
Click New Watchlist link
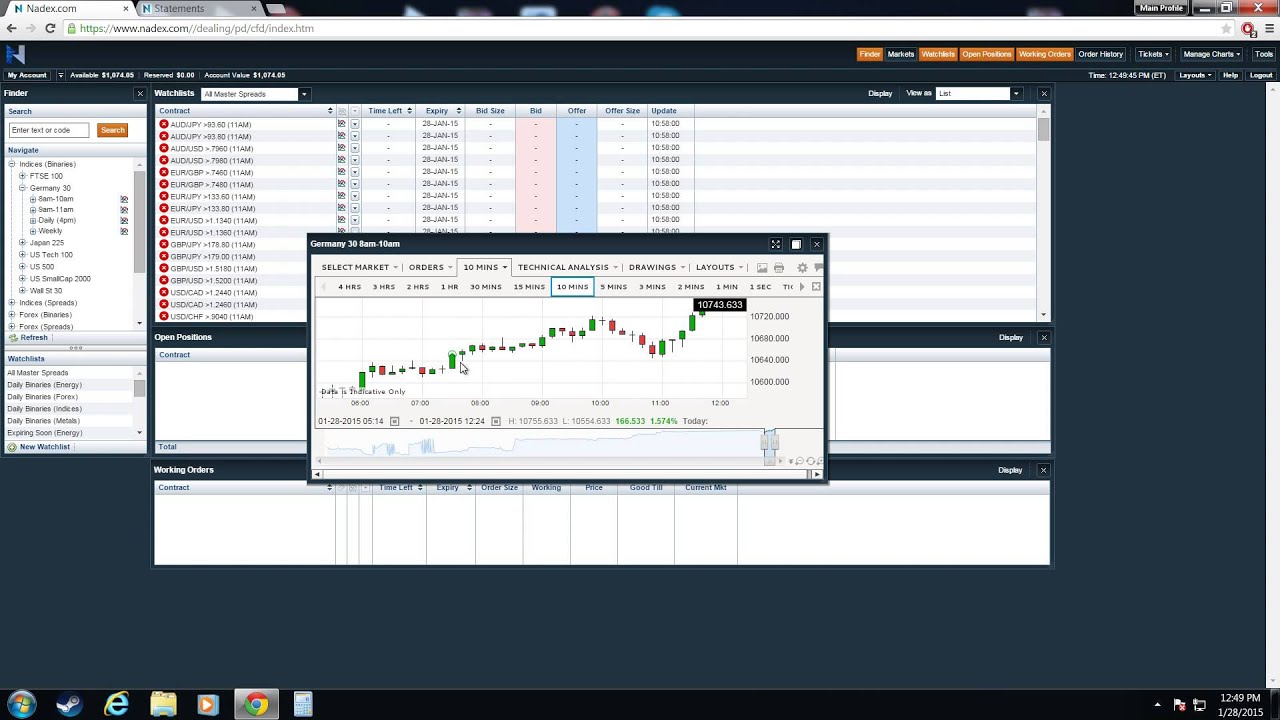coord(39,447)
